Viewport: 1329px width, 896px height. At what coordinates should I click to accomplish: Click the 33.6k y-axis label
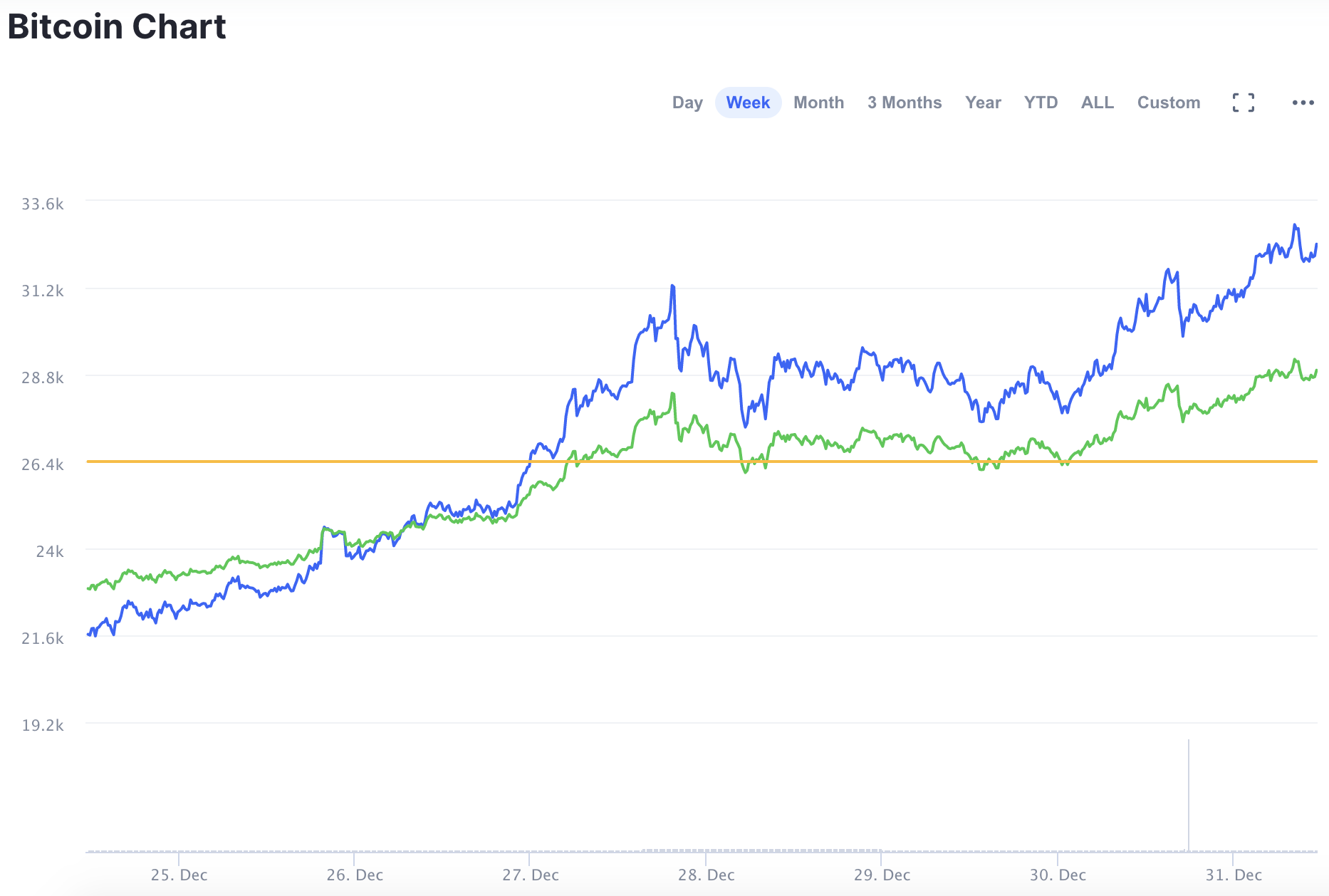point(43,204)
